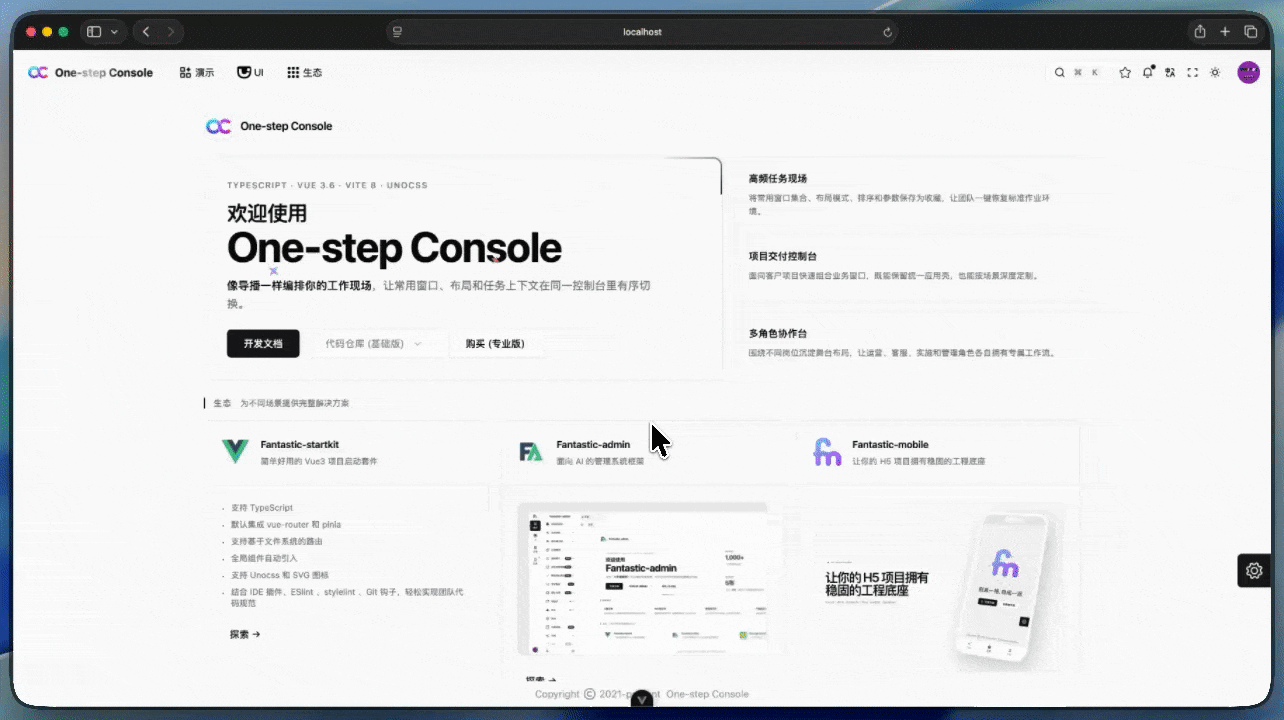
Task: Click the browser forward arrow
Action: (x=171, y=32)
